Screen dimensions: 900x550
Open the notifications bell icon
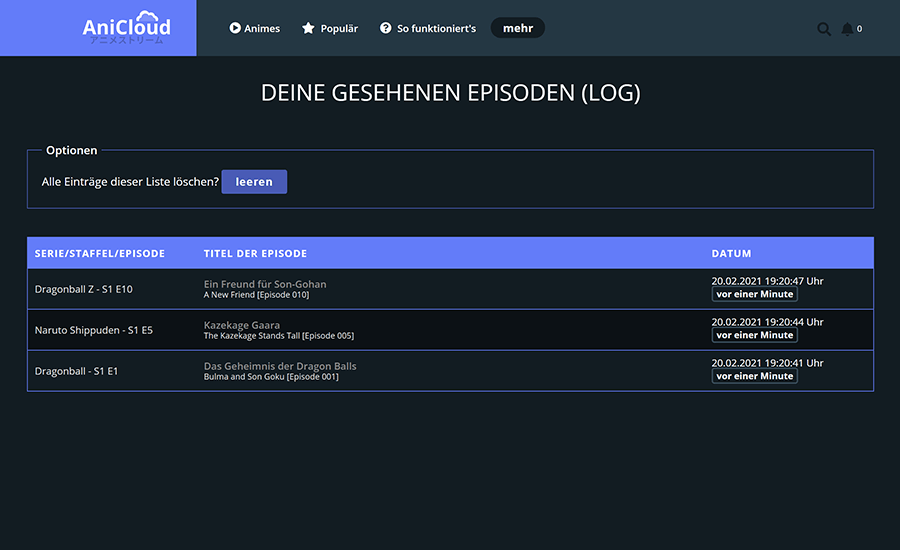tap(847, 29)
